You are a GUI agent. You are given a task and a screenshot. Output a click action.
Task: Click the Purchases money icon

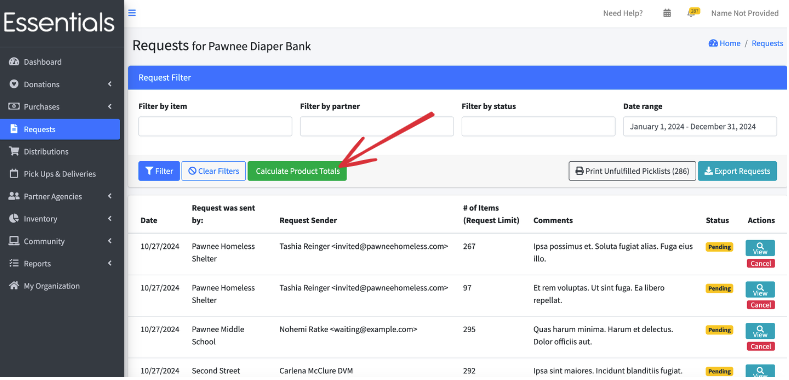tap(14, 107)
